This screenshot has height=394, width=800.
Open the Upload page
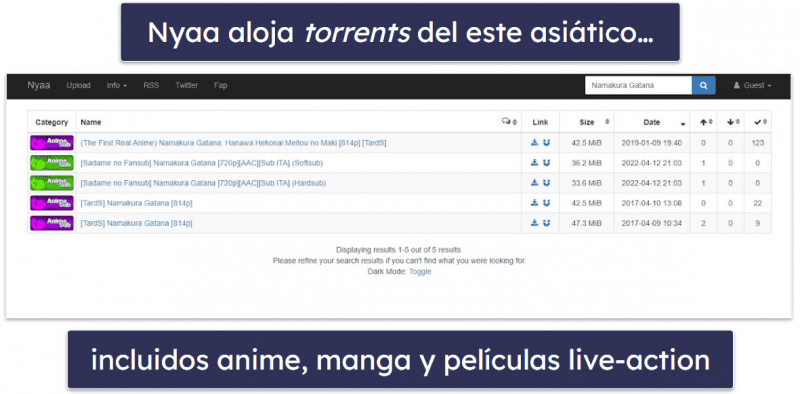pyautogui.click(x=78, y=86)
